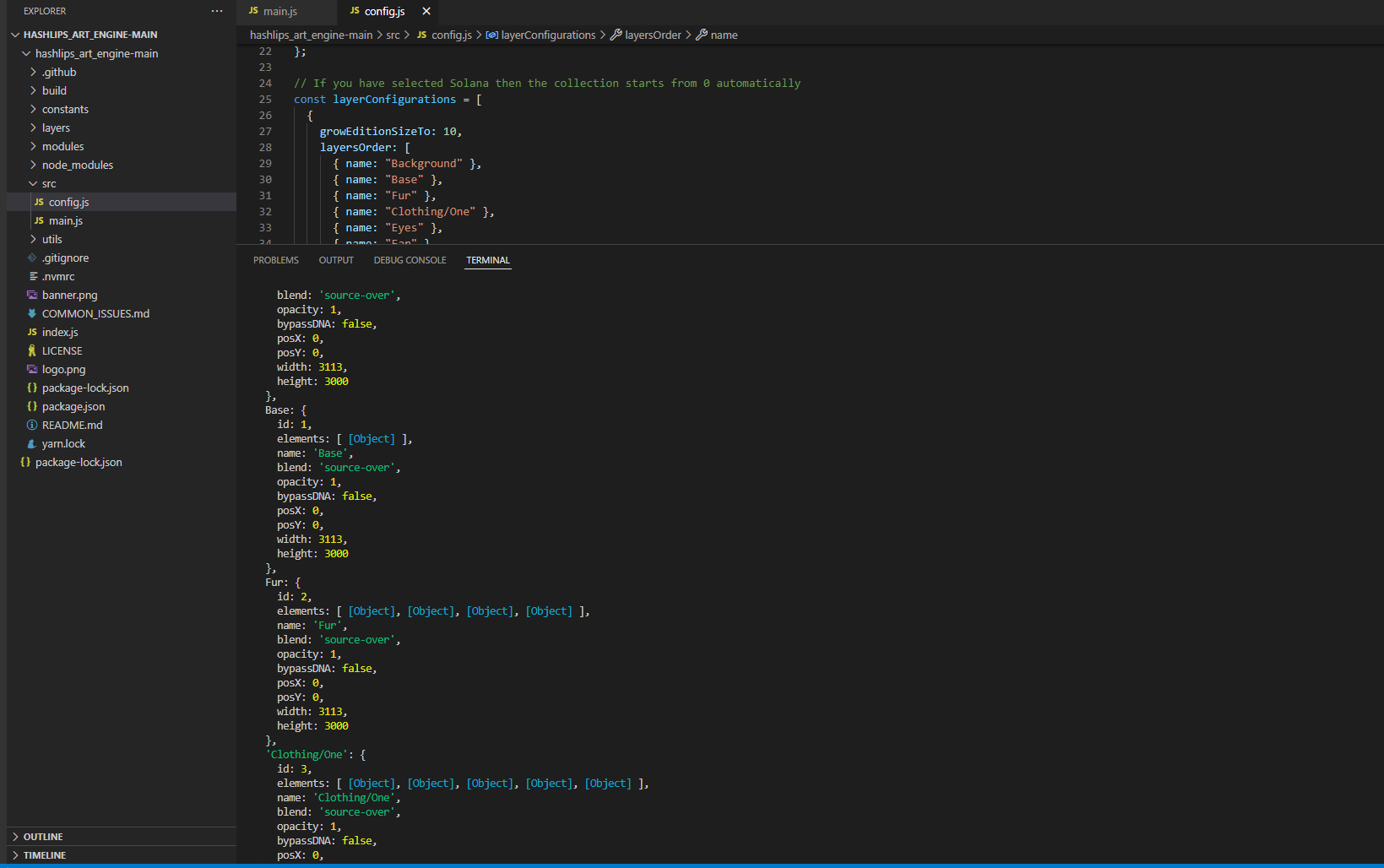The width and height of the screenshot is (1384, 868).
Task: Collapse the HASHLIPS_ART_ENGINE-MAIN root folder
Action: [x=122, y=35]
